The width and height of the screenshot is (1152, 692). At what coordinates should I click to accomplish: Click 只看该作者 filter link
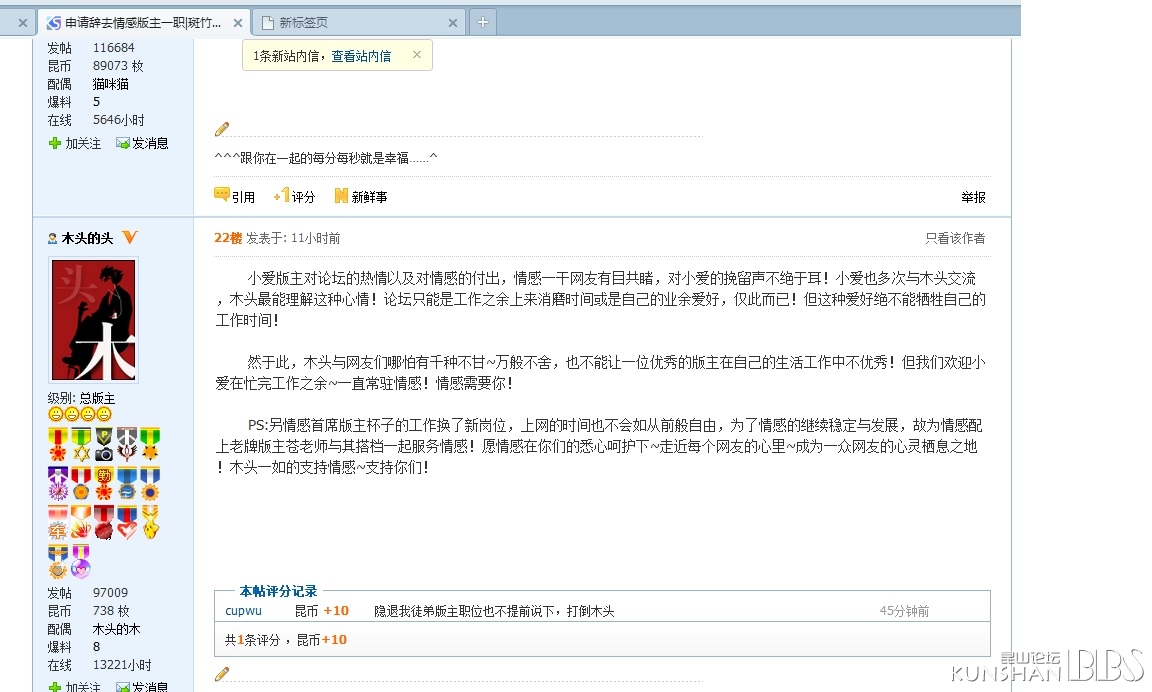pos(955,238)
